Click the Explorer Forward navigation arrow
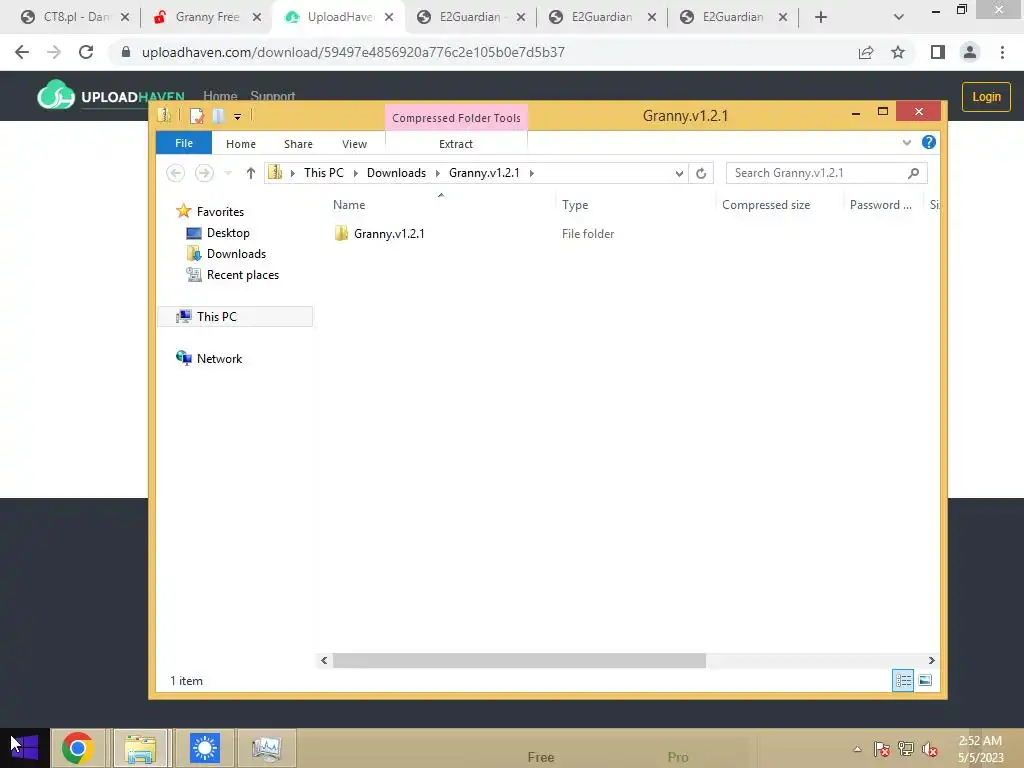The width and height of the screenshot is (1024, 768). [x=204, y=173]
